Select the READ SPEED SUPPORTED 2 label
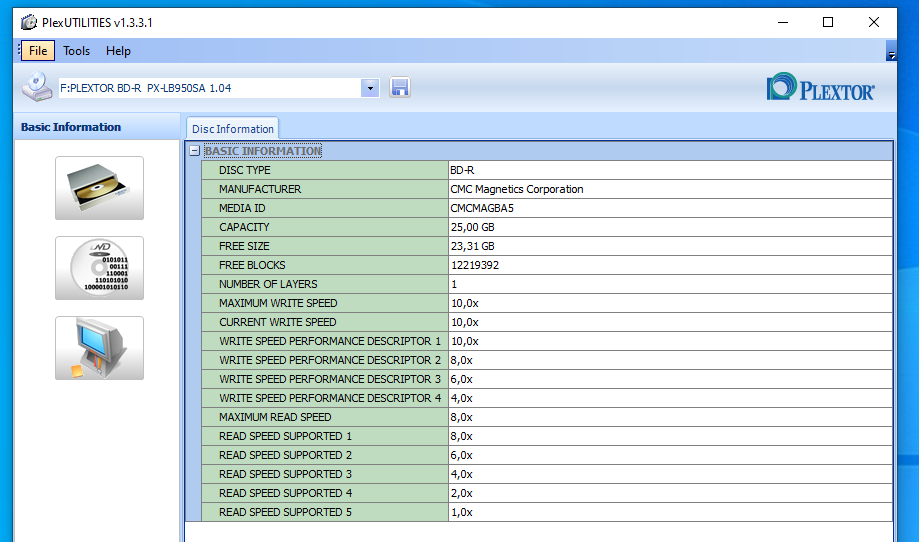This screenshot has width=919, height=542. point(285,455)
